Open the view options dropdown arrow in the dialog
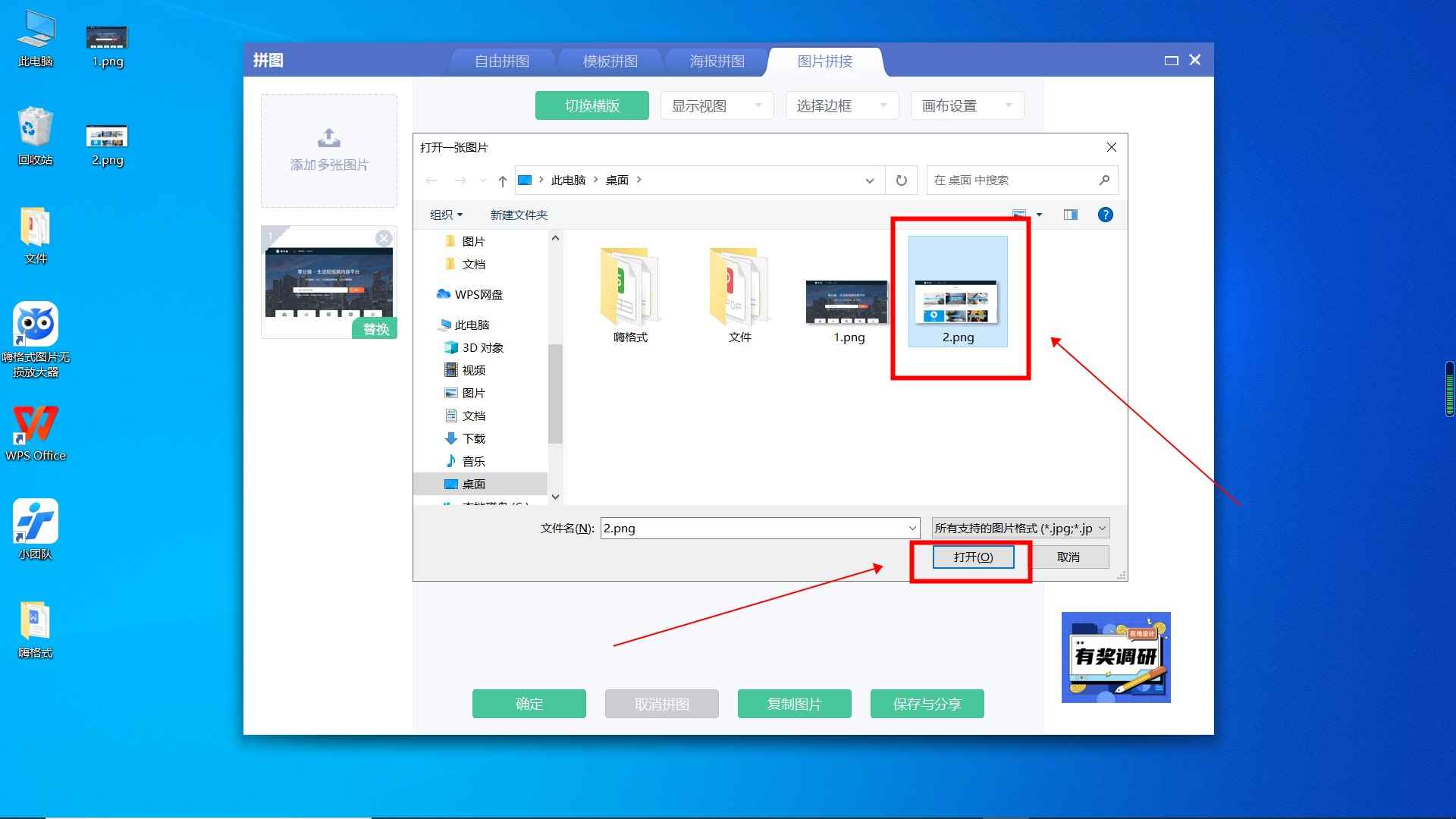 pyautogui.click(x=1039, y=215)
